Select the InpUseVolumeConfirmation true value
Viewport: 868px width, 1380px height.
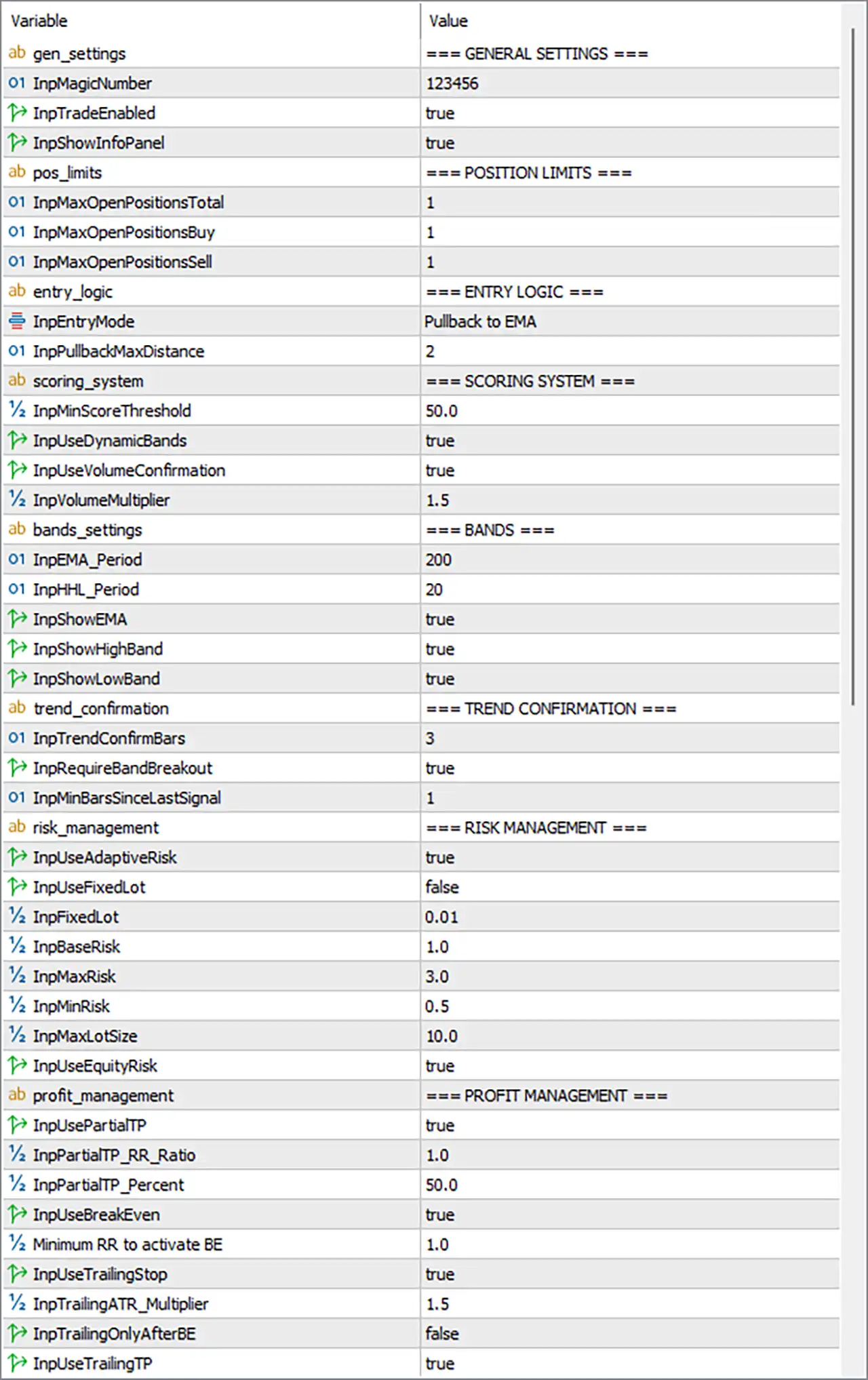point(440,471)
